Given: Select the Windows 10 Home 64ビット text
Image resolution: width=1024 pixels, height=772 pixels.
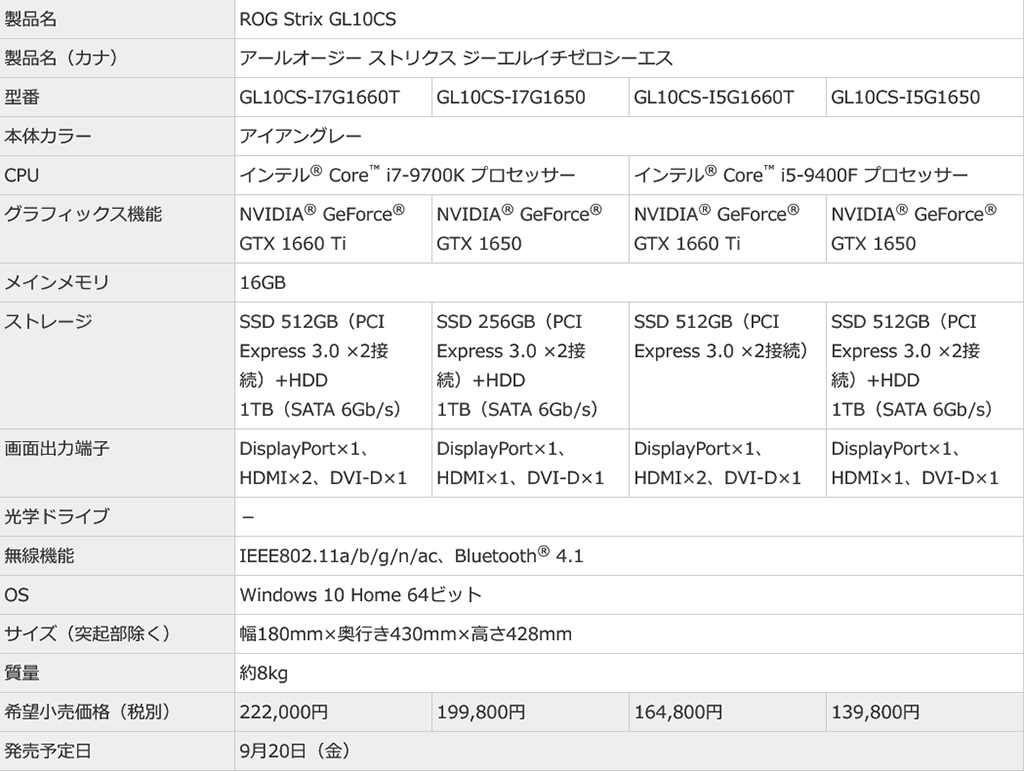Looking at the screenshot, I should pos(361,595).
